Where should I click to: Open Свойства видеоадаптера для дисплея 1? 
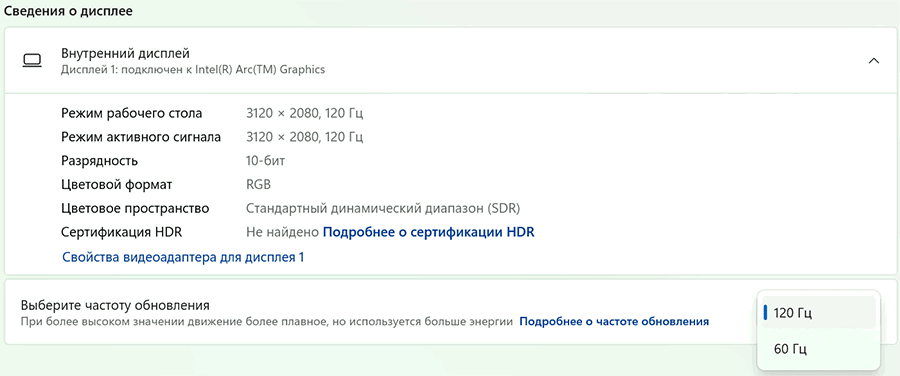click(x=183, y=257)
